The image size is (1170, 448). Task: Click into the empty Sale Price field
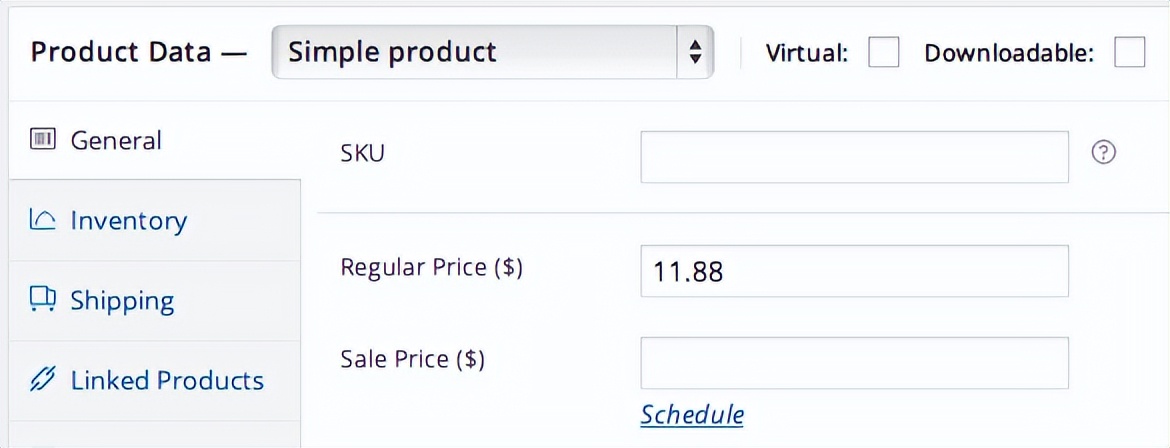[x=854, y=362]
